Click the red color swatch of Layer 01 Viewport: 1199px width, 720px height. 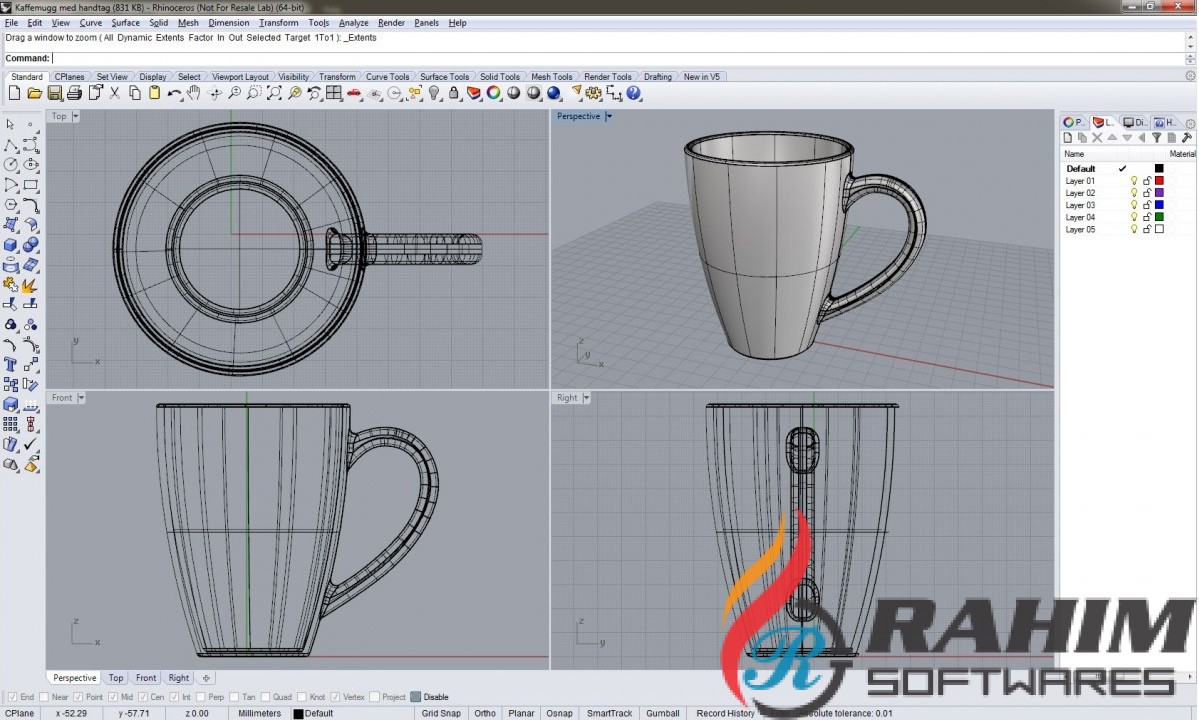tap(1159, 181)
